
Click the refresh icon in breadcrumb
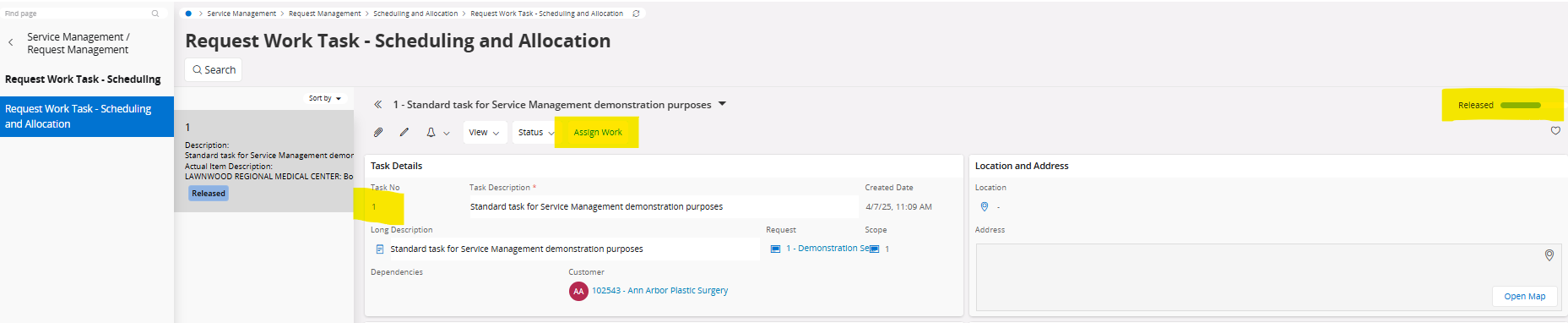coord(636,14)
